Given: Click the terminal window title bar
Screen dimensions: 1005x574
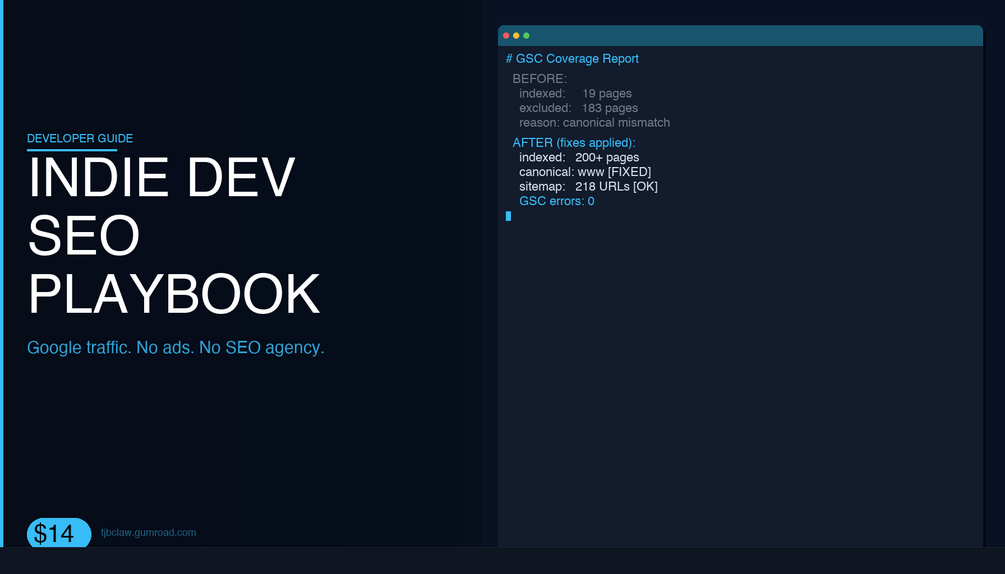Looking at the screenshot, I should (740, 36).
